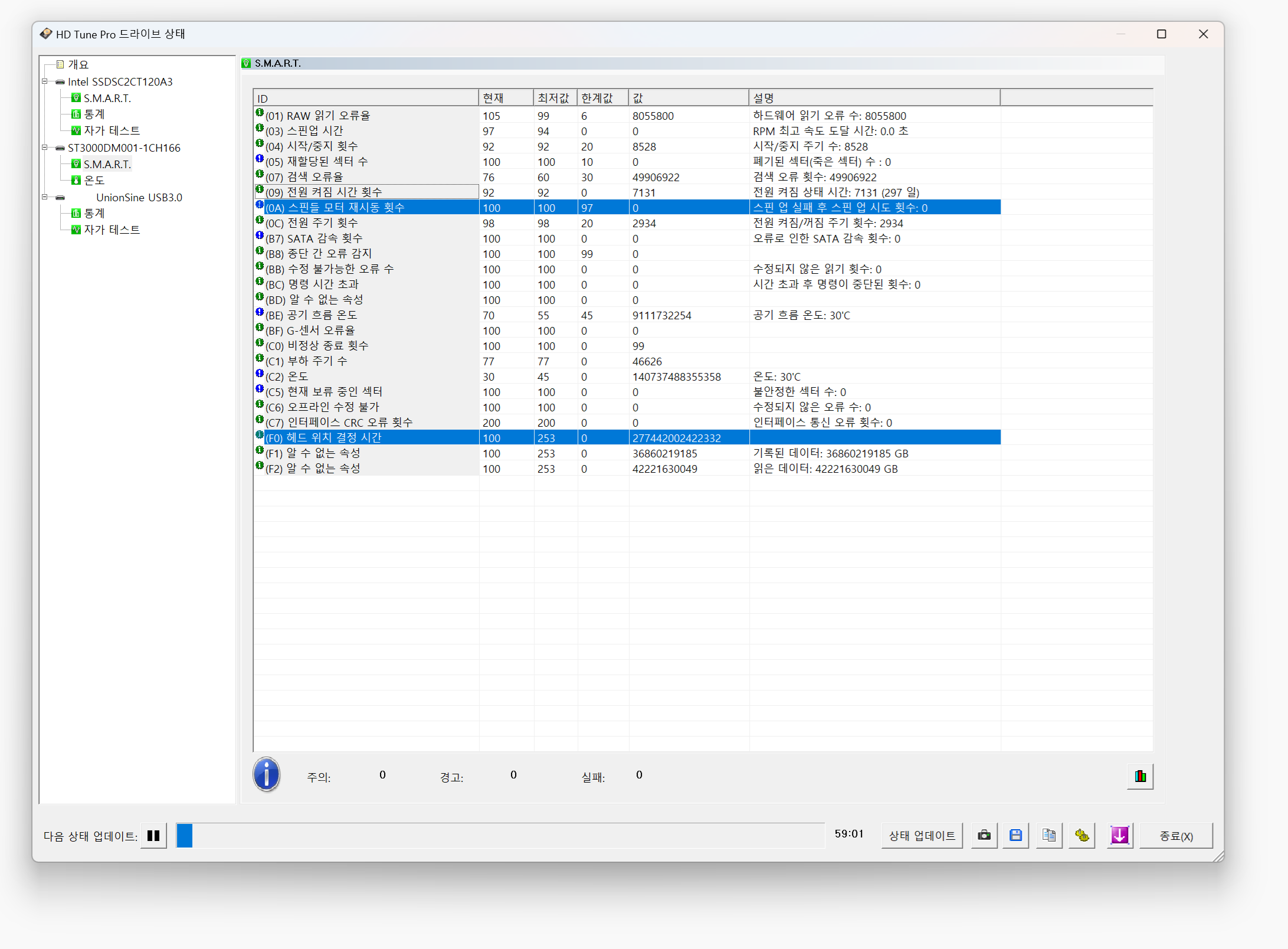Collapse the ST3000DM001-1CH166 node
Viewport: 1288px width, 949px height.
click(x=44, y=148)
